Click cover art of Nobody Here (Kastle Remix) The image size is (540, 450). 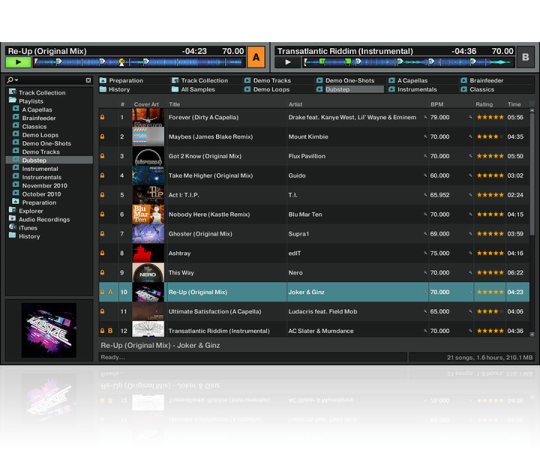tap(148, 214)
